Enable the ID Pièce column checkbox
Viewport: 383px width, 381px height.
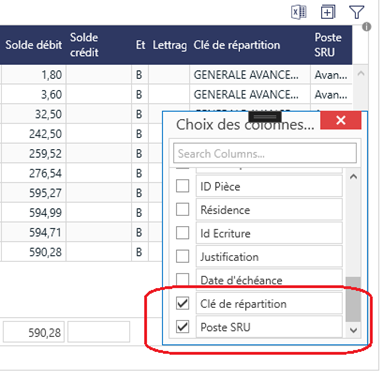(x=182, y=186)
